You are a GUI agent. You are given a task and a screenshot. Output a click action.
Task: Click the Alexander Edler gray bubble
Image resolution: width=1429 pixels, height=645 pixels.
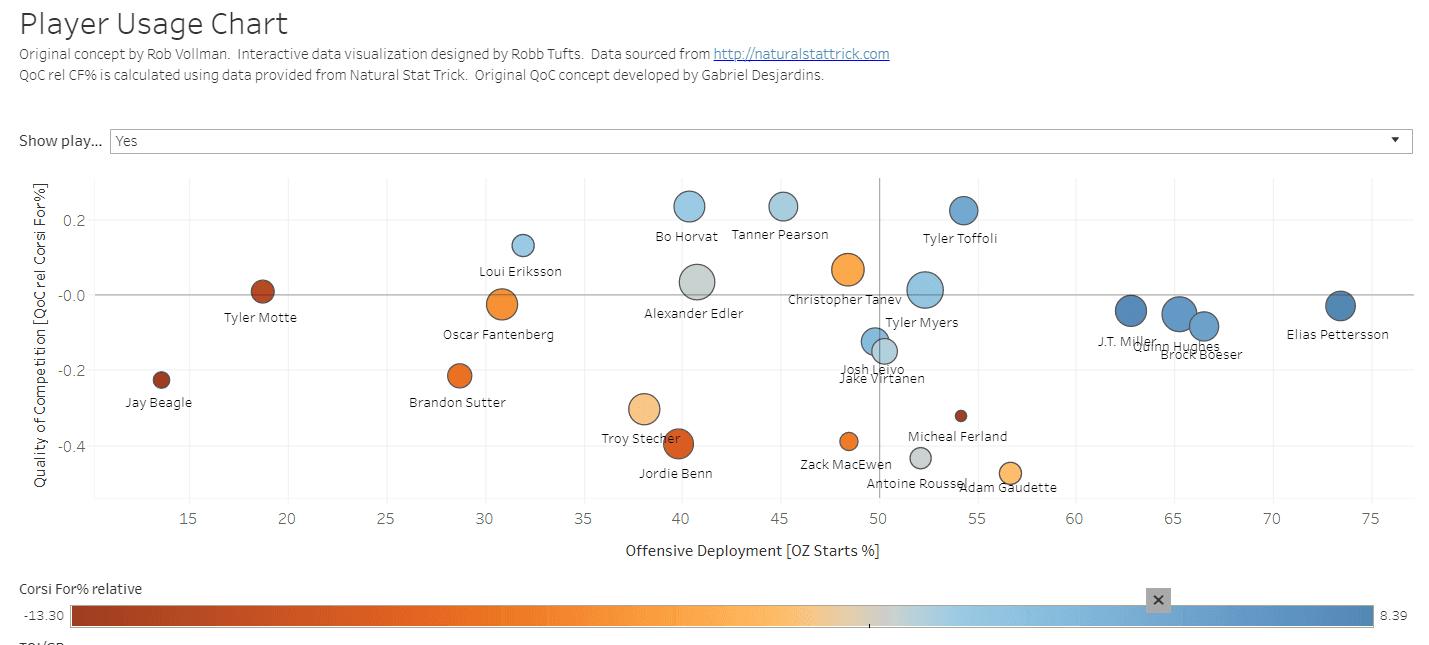pos(696,282)
